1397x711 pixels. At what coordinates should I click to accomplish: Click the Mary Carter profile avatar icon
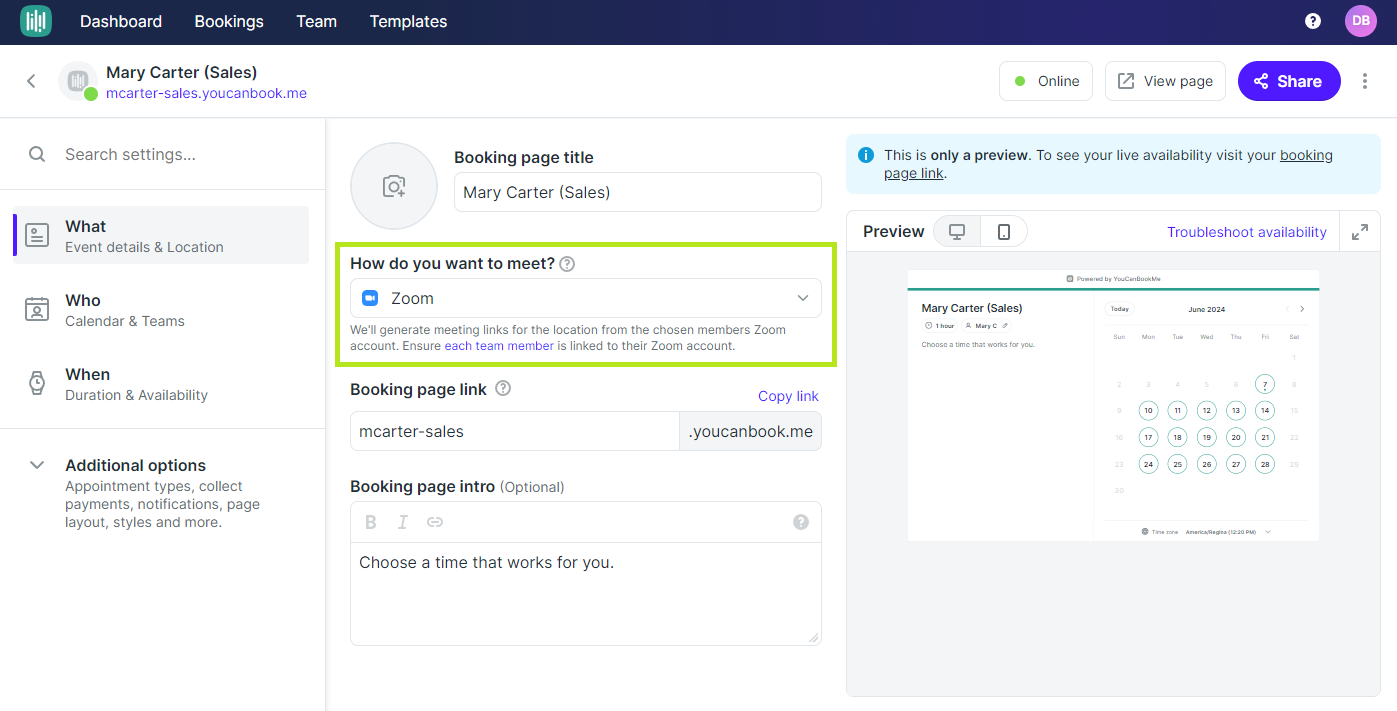(x=78, y=81)
